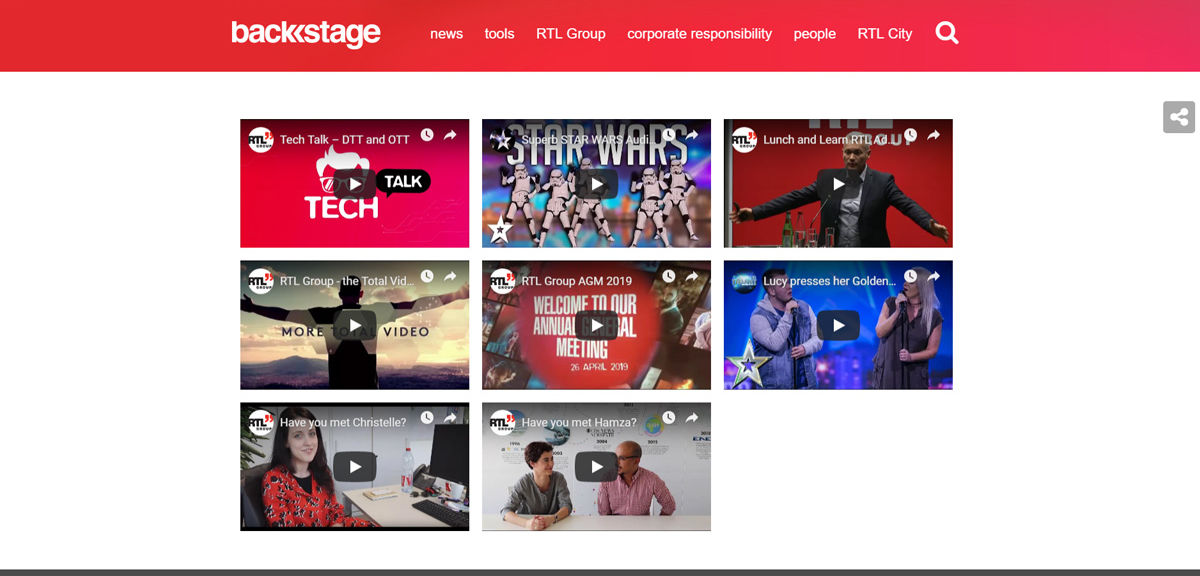Click Watch Later clock on Christelle video

(x=427, y=418)
